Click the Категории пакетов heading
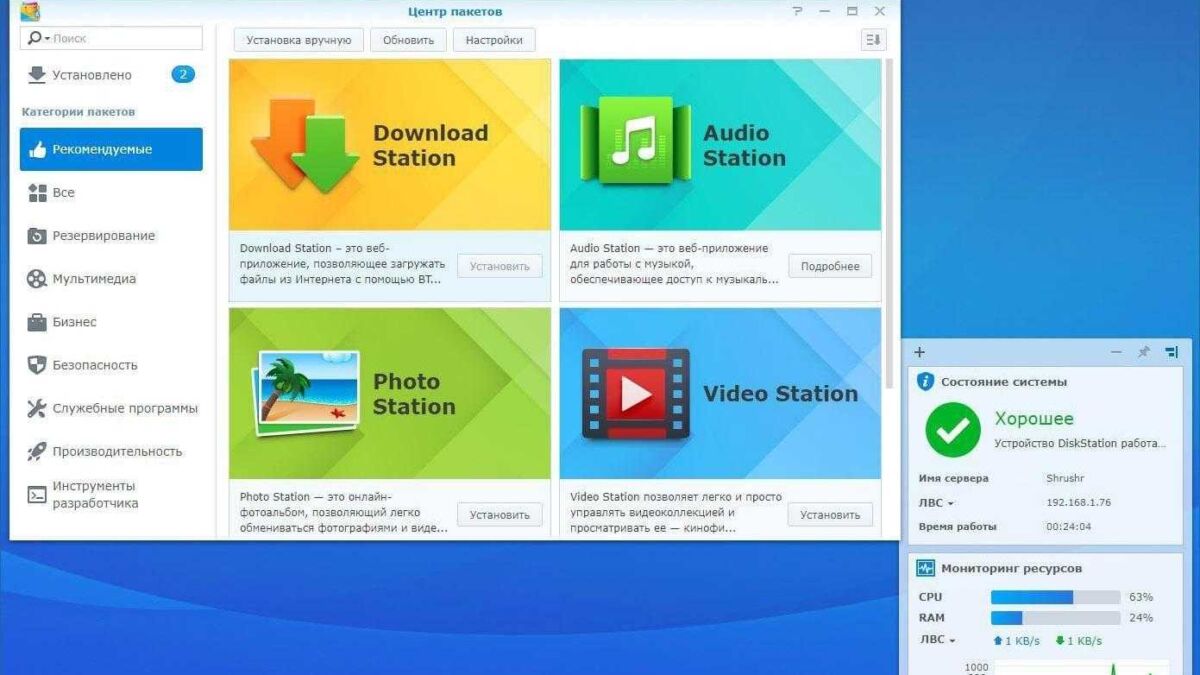 pos(78,112)
